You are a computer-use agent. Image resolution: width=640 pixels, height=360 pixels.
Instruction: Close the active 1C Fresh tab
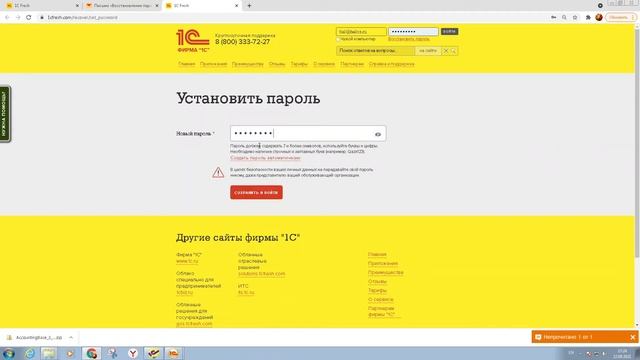coord(237,6)
